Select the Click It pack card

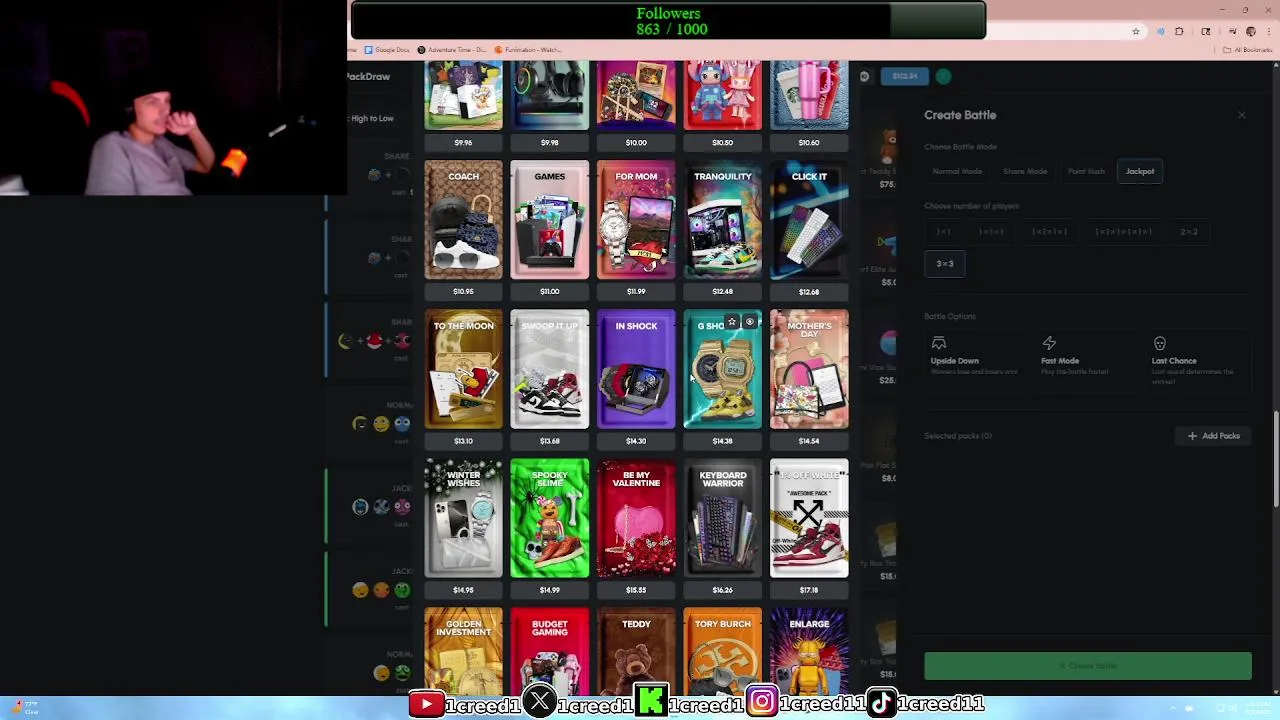pos(809,220)
